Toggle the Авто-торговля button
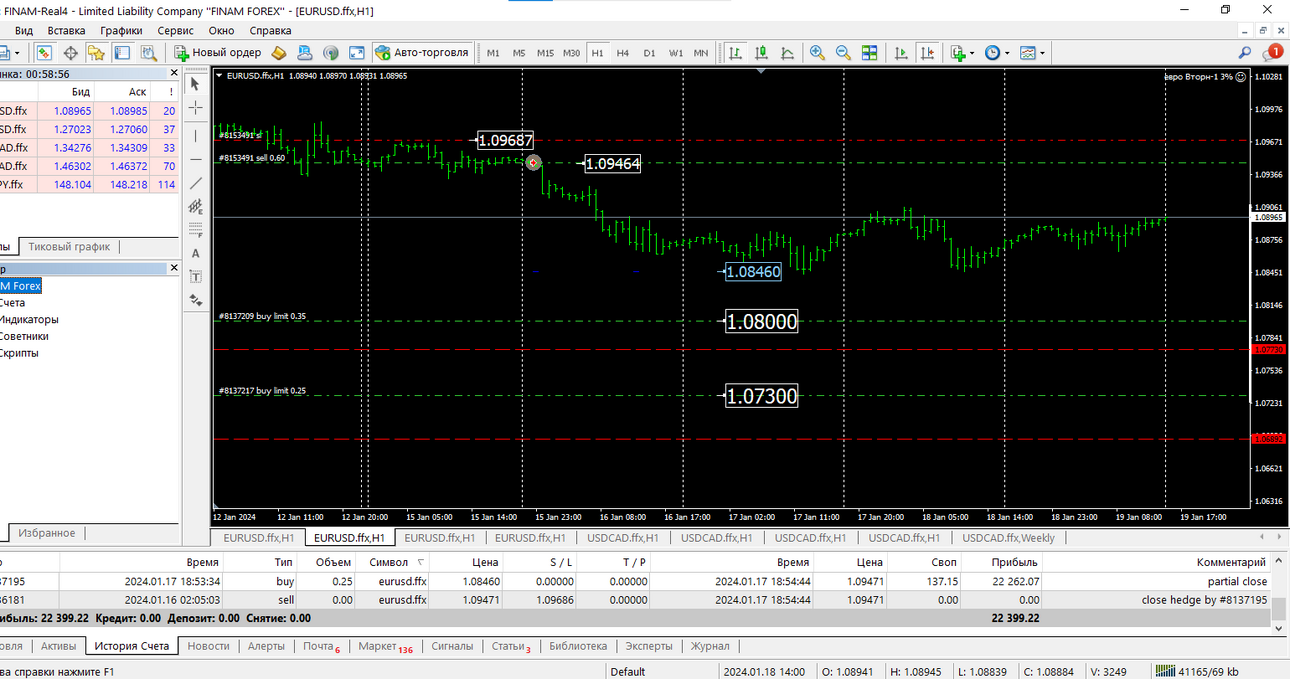Viewport: 1290px width, 679px height. [x=422, y=53]
